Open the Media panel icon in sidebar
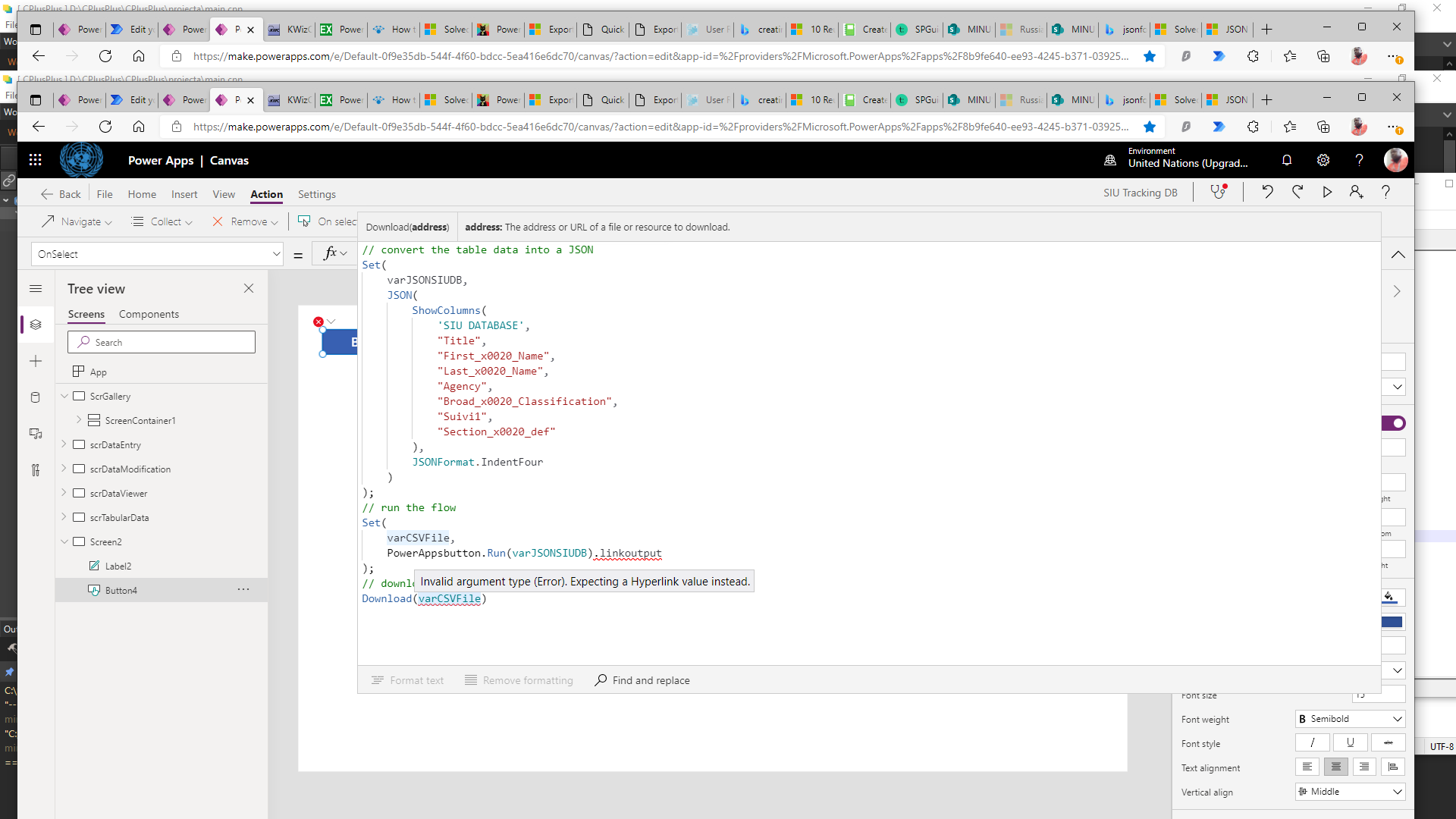Viewport: 1456px width, 819px height. [x=36, y=434]
